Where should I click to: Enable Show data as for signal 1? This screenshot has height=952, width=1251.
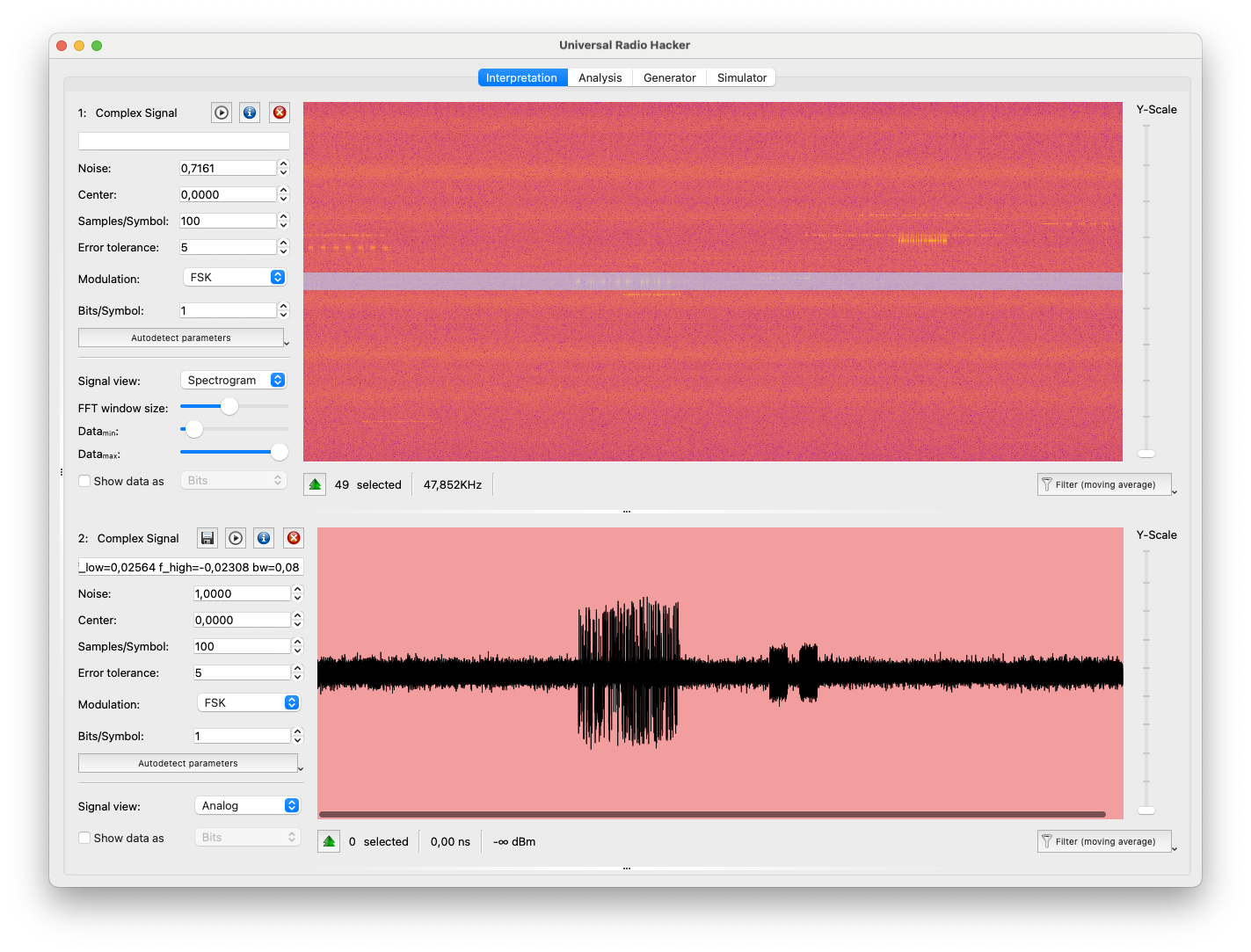[x=84, y=481]
